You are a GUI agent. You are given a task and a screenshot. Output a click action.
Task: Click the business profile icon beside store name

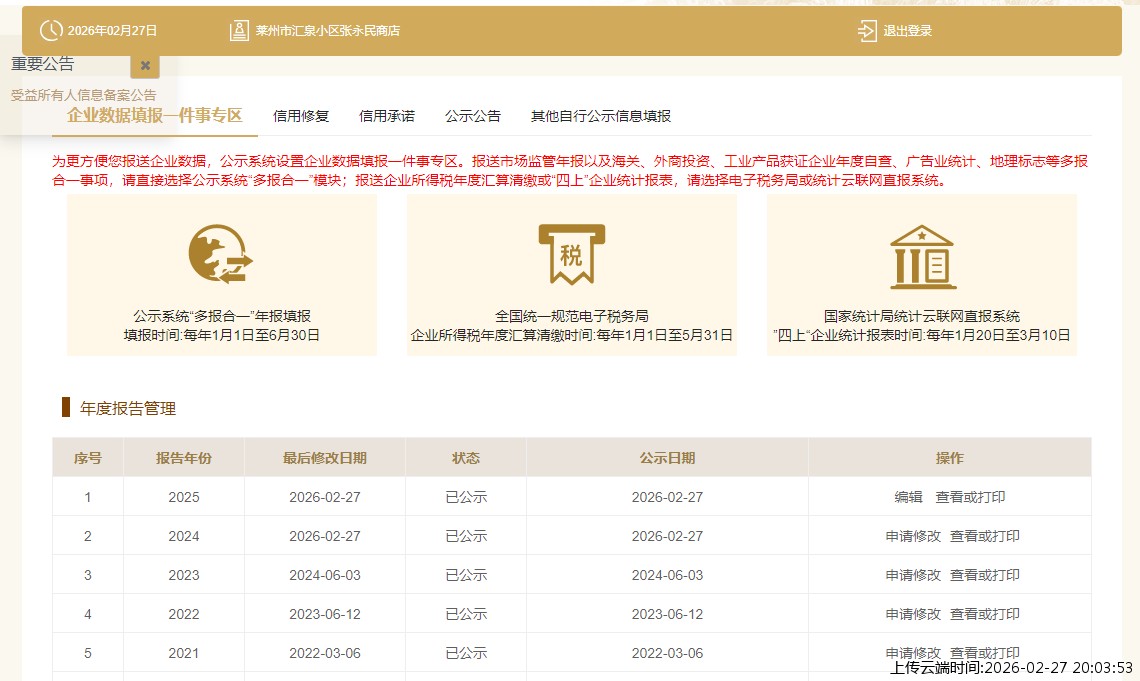pyautogui.click(x=239, y=31)
